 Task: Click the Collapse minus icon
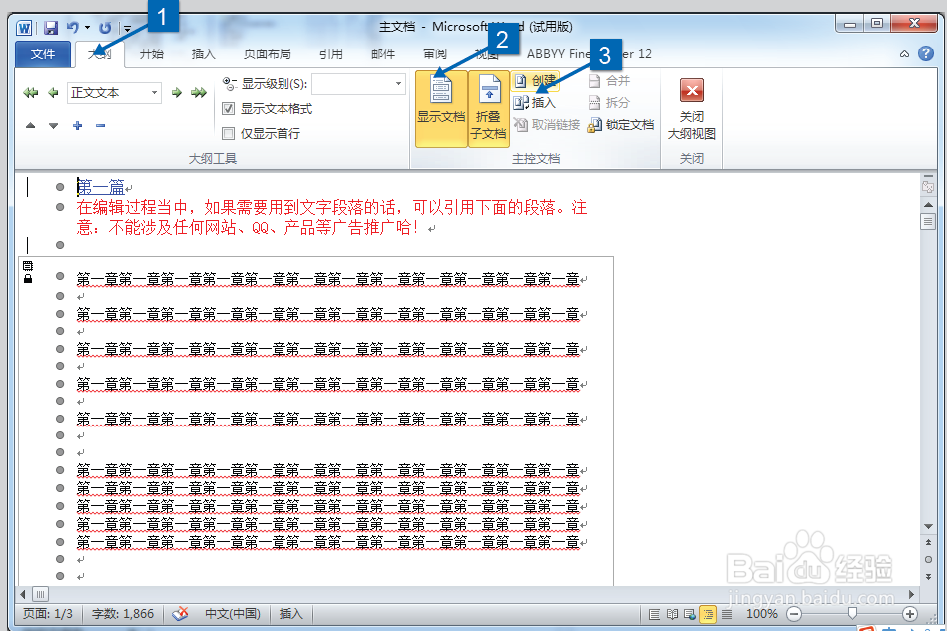click(100, 126)
